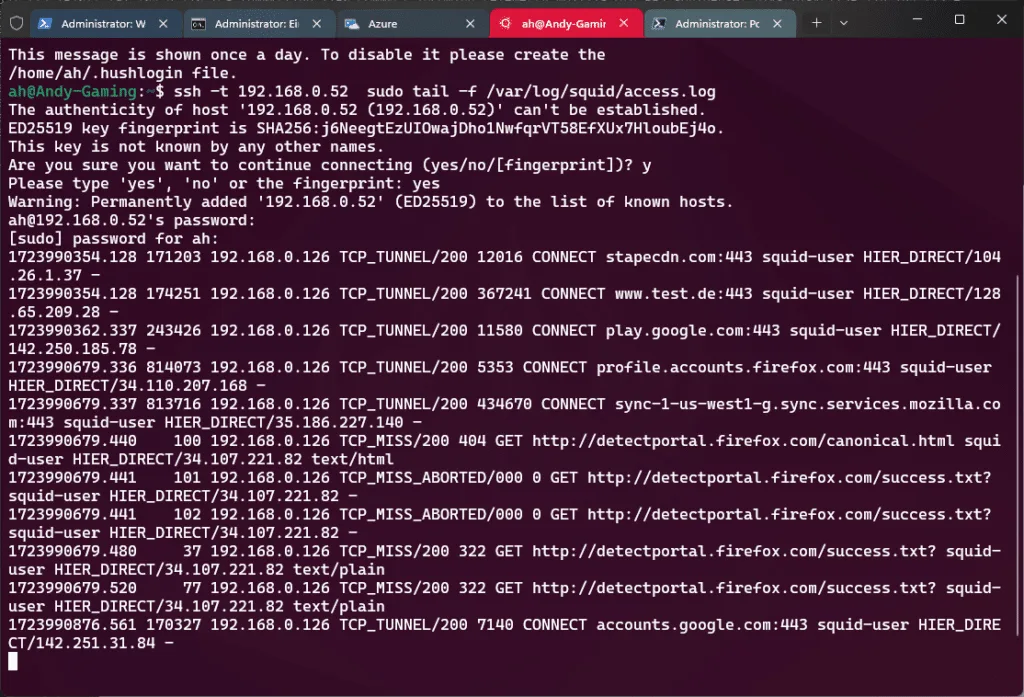Switch to the first Administrator: W tab

click(x=103, y=24)
